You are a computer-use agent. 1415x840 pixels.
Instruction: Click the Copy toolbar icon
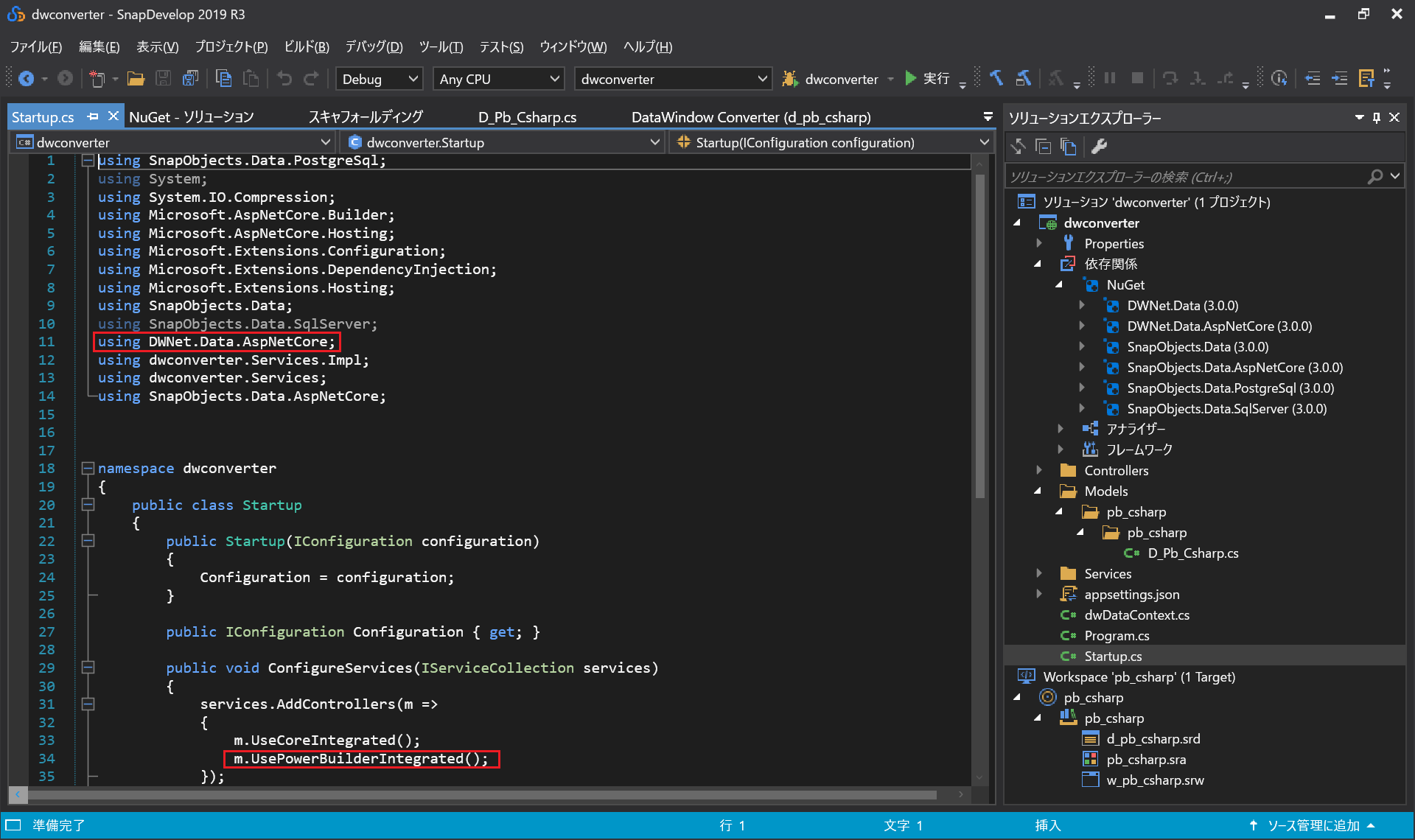click(223, 78)
